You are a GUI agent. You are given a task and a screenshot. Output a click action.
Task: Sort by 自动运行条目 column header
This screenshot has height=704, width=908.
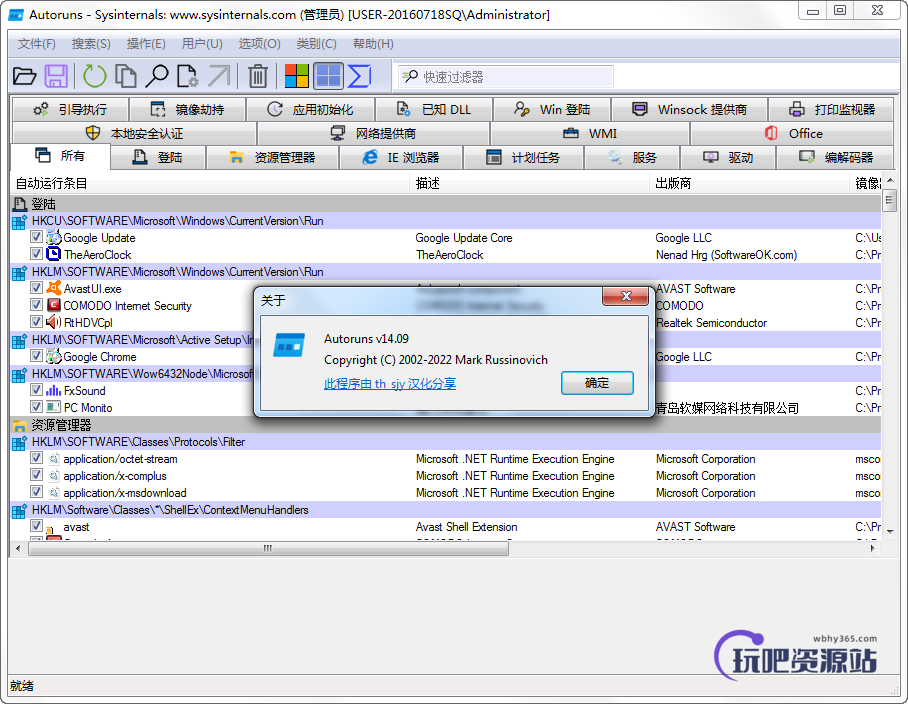point(210,183)
